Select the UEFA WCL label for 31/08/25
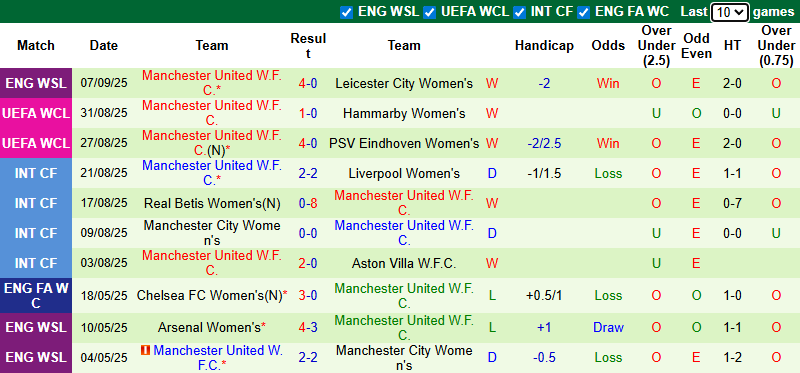 point(36,113)
